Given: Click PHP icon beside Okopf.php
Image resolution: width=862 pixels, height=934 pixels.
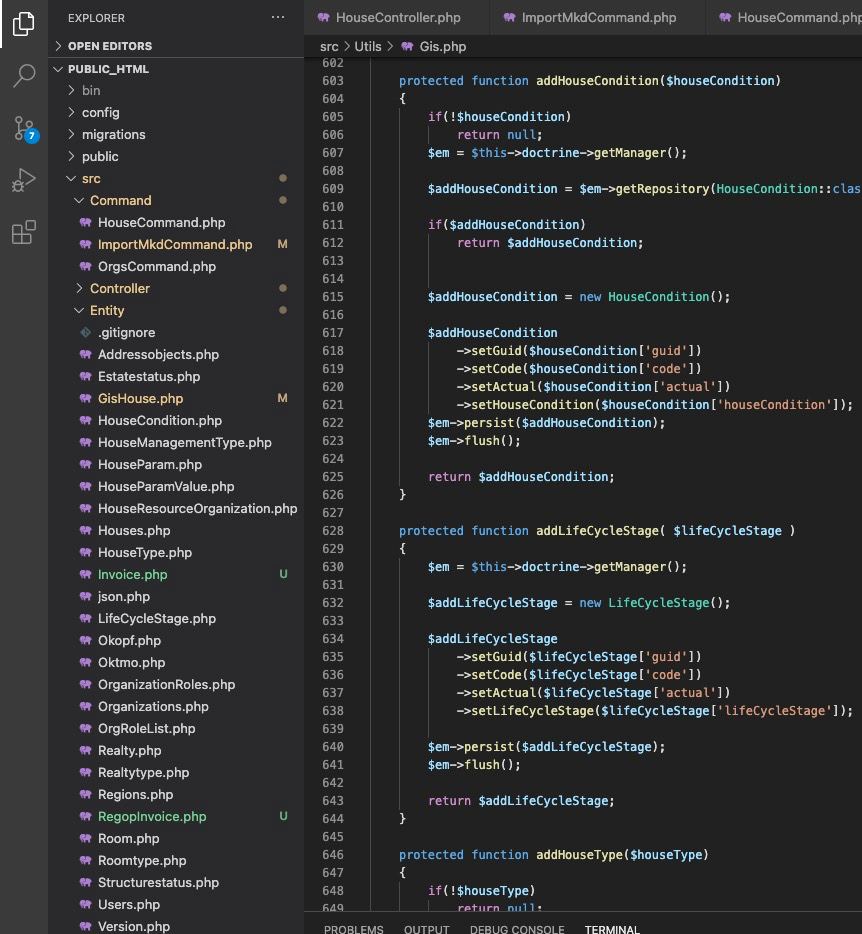Looking at the screenshot, I should (x=86, y=640).
